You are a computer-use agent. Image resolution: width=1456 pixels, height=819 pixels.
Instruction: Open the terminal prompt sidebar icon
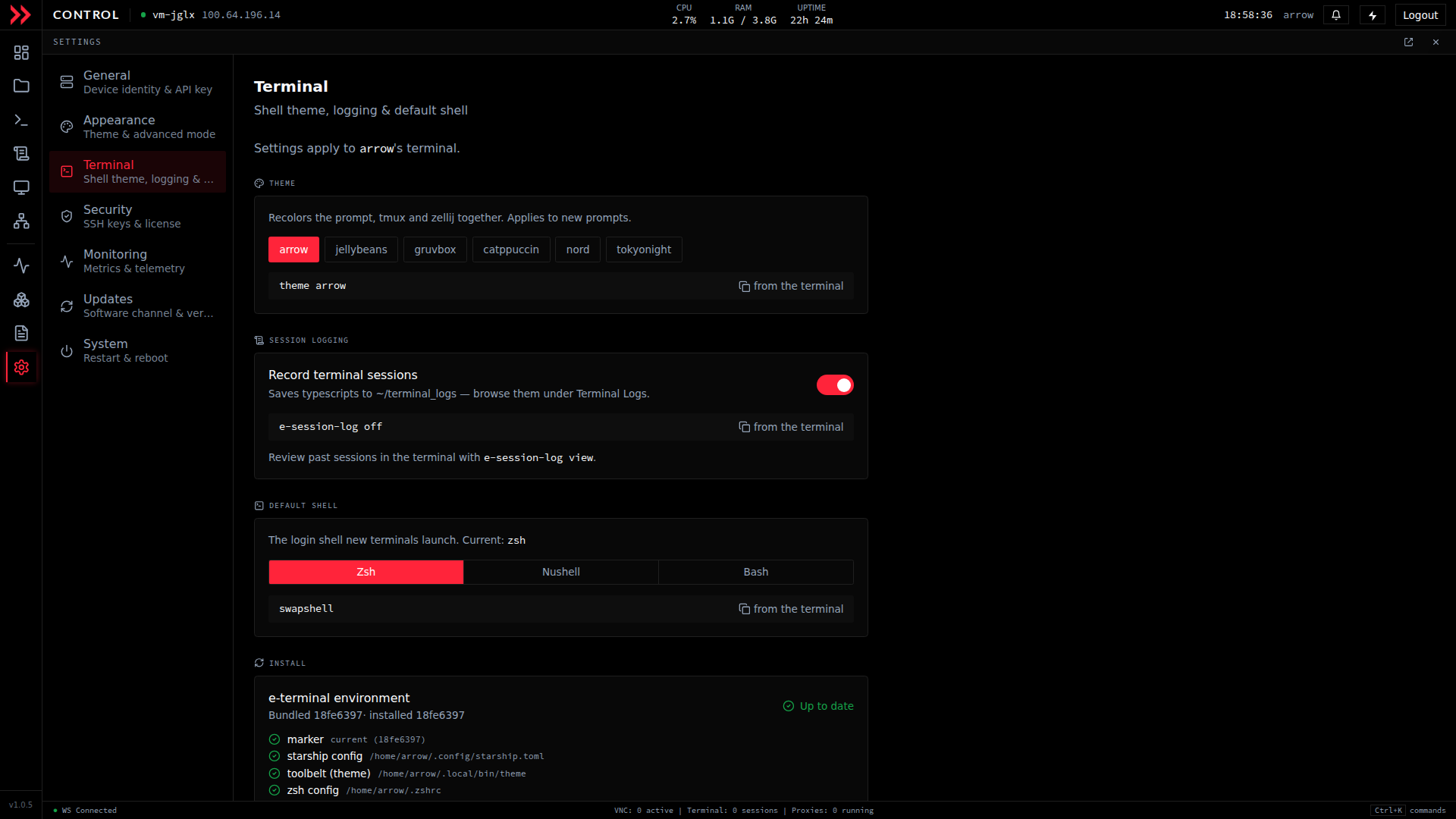pyautogui.click(x=21, y=120)
